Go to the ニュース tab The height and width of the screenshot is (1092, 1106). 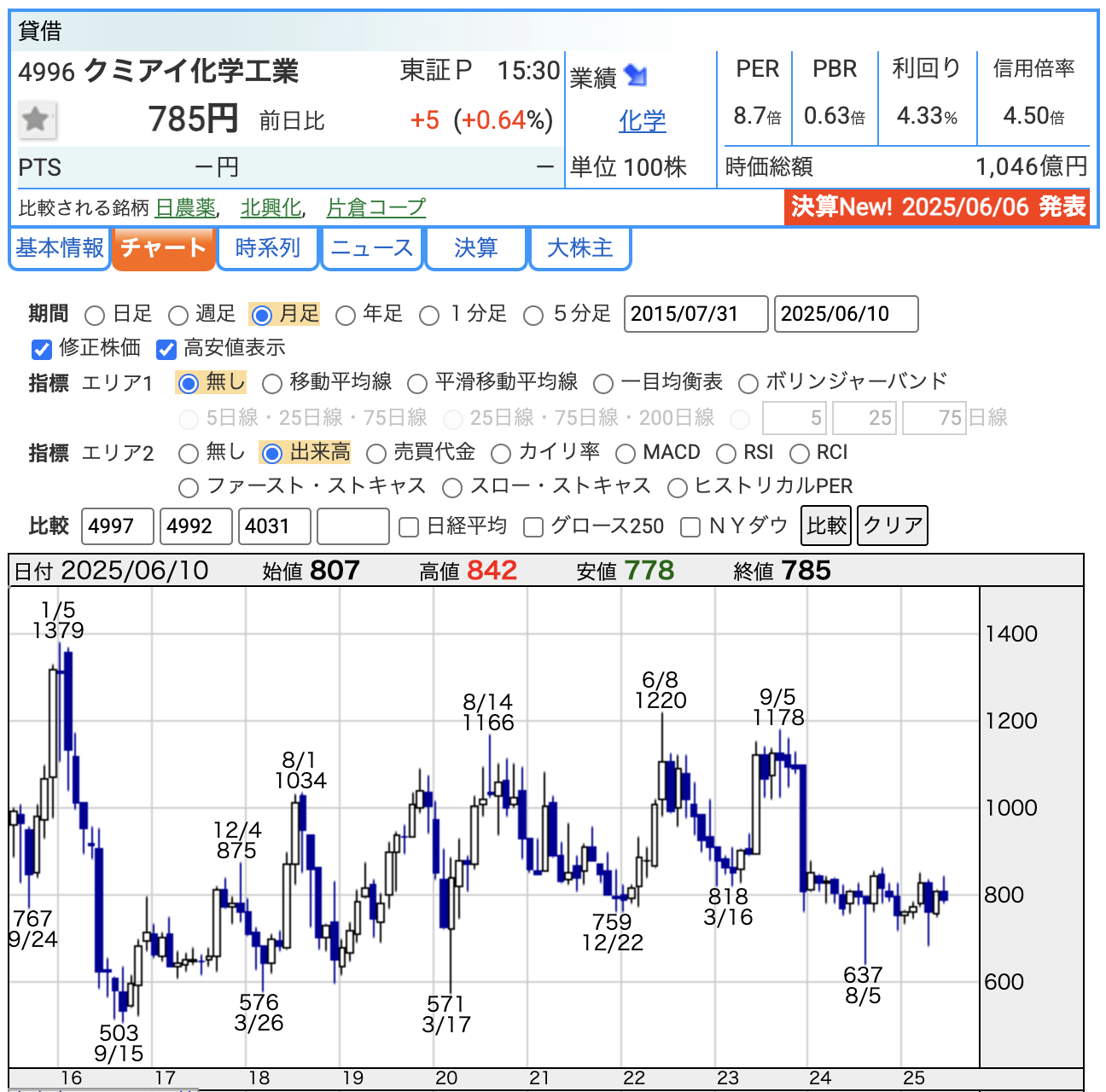tap(372, 248)
